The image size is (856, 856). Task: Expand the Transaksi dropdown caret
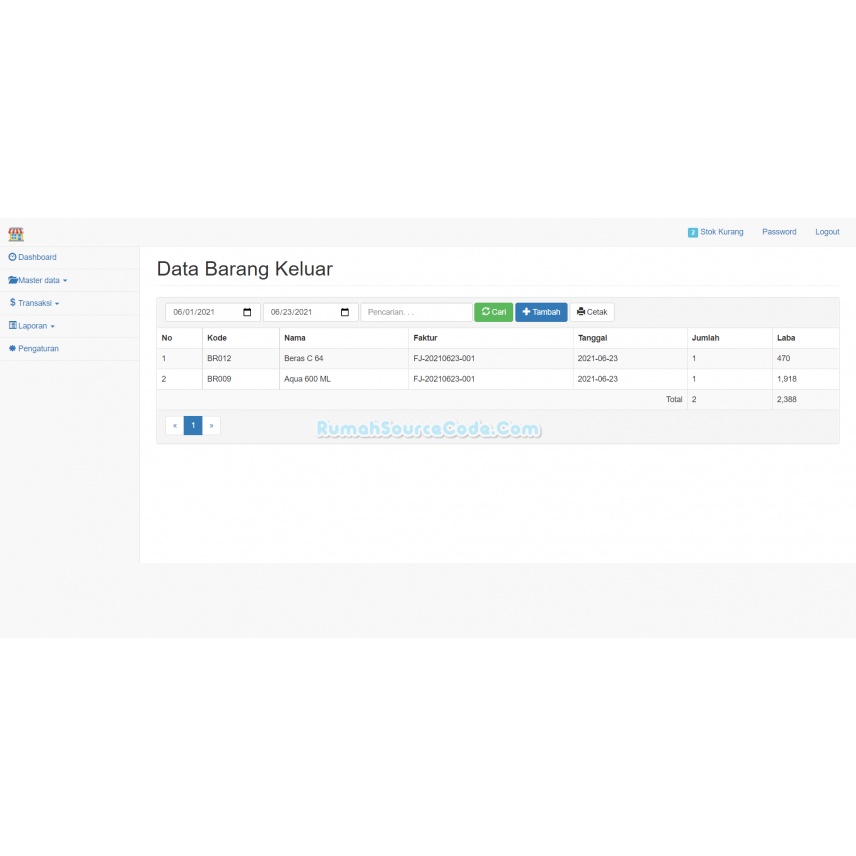[x=57, y=304]
